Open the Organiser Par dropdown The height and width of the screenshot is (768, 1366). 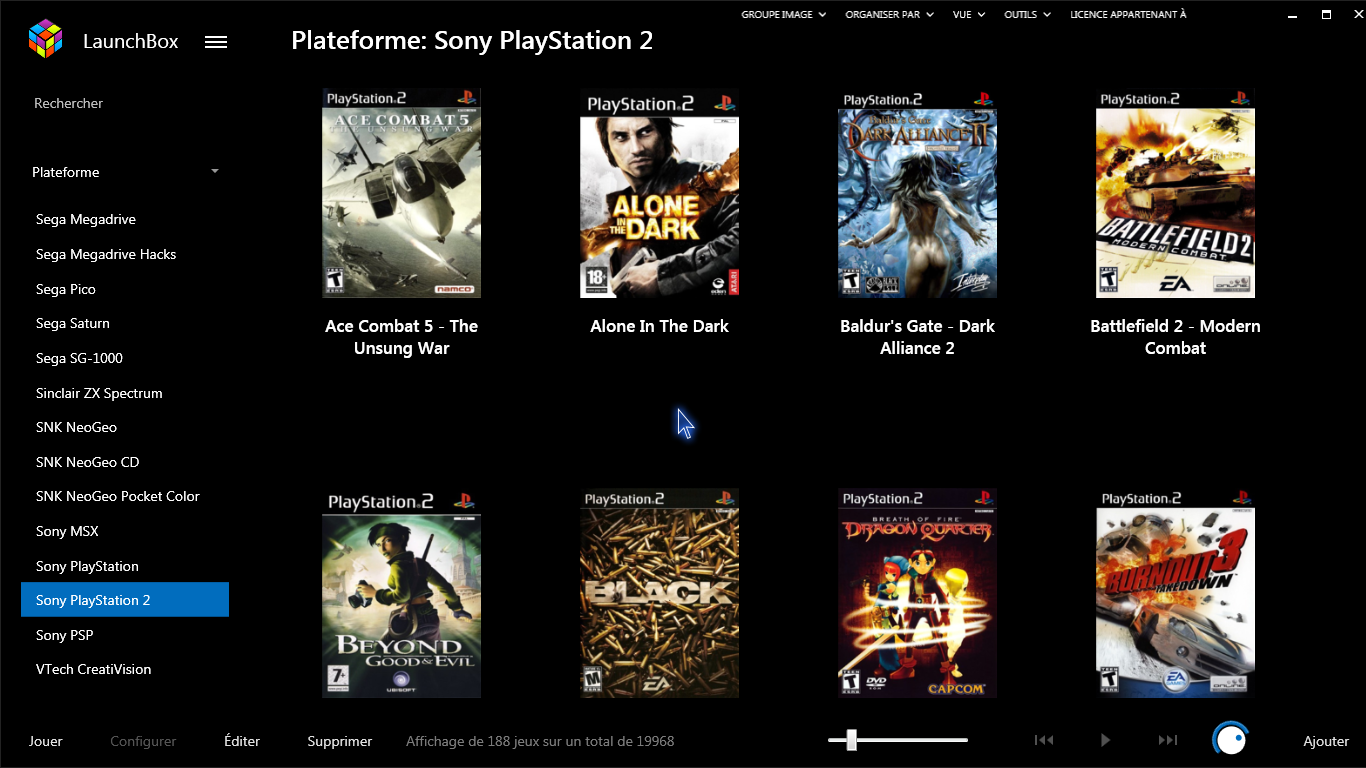[889, 15]
